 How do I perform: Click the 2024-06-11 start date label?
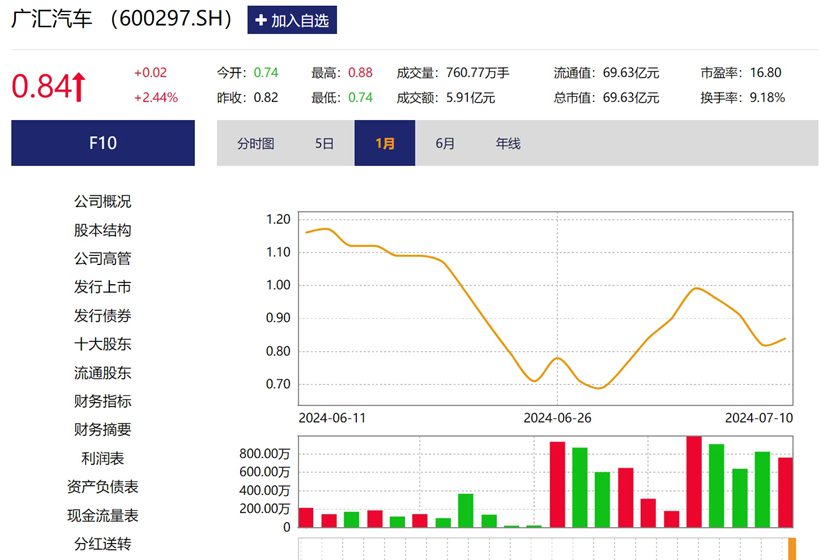332,418
